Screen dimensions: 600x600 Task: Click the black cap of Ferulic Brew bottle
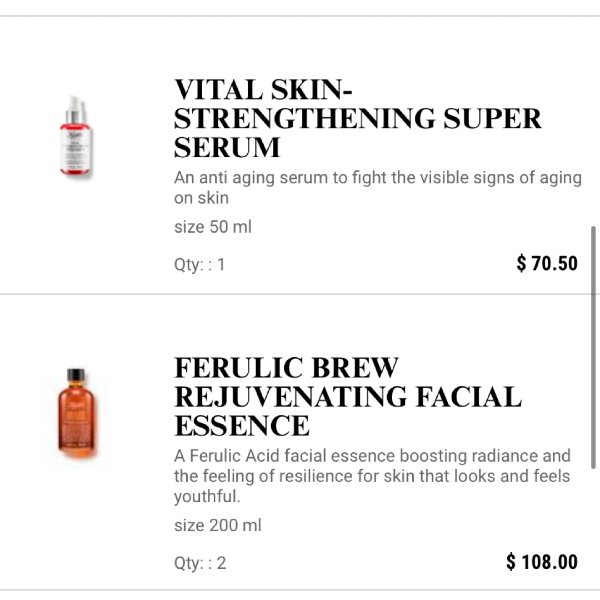76,376
